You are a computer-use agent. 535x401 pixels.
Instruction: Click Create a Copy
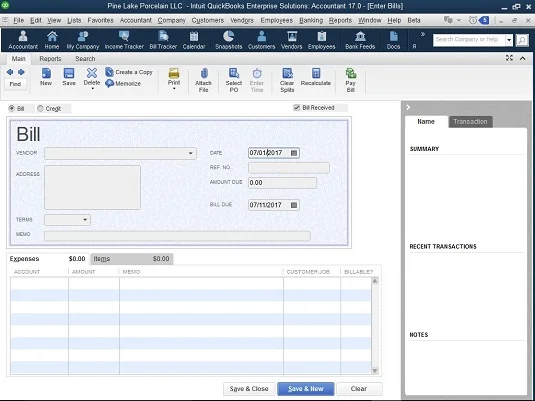[x=129, y=72]
